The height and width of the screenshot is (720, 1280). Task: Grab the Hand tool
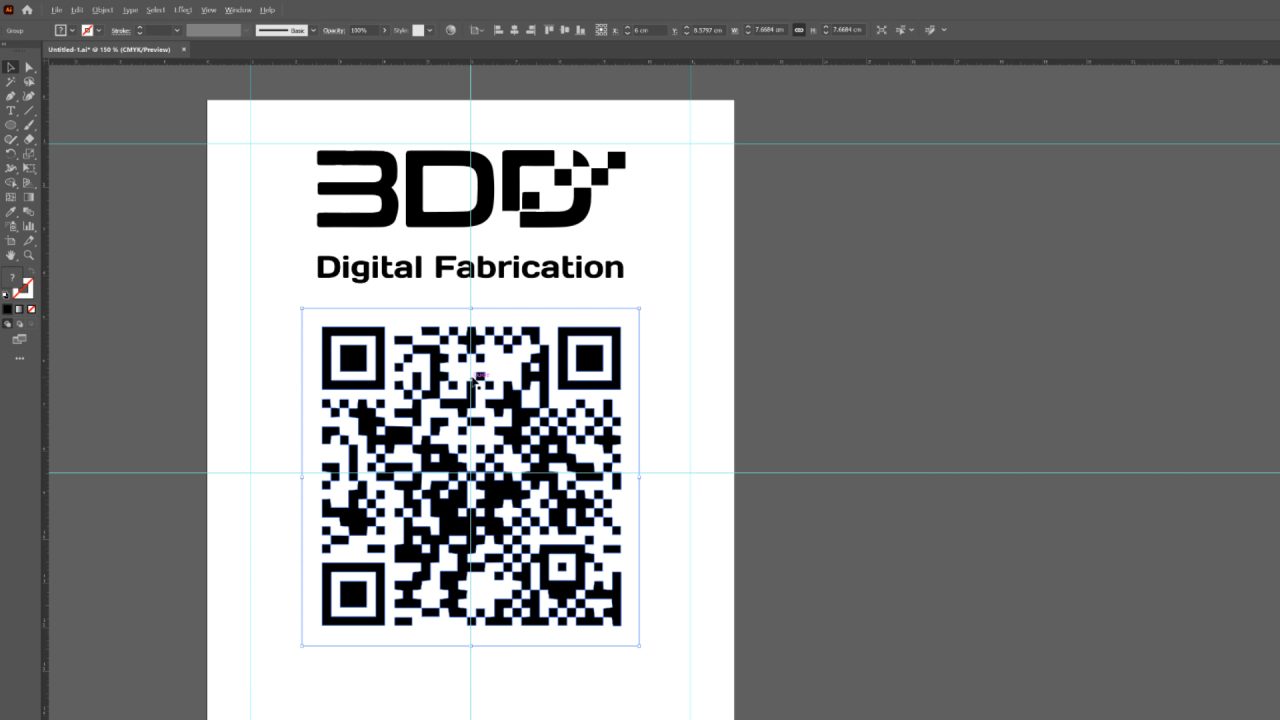[x=12, y=255]
